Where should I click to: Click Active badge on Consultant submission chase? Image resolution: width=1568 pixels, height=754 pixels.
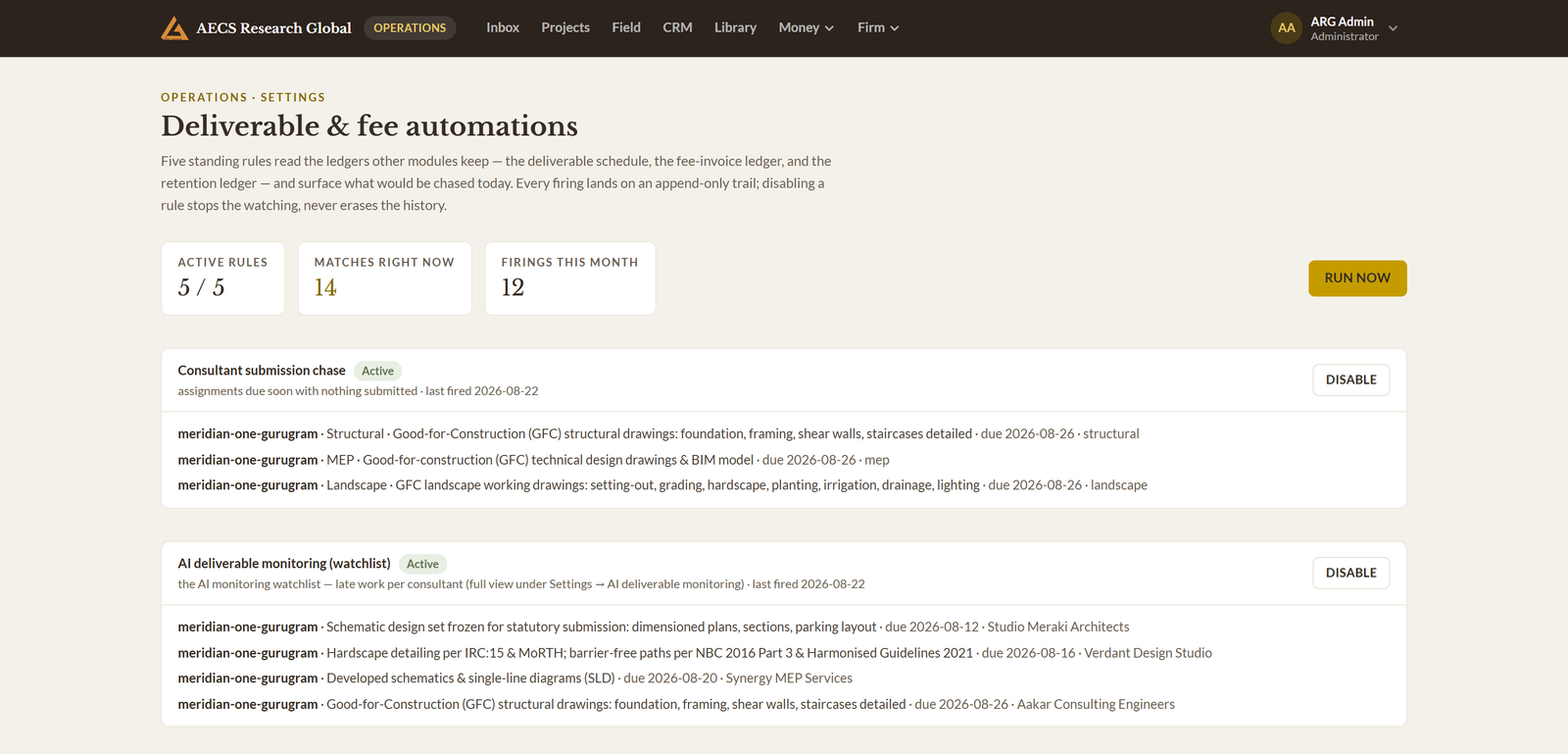point(377,371)
